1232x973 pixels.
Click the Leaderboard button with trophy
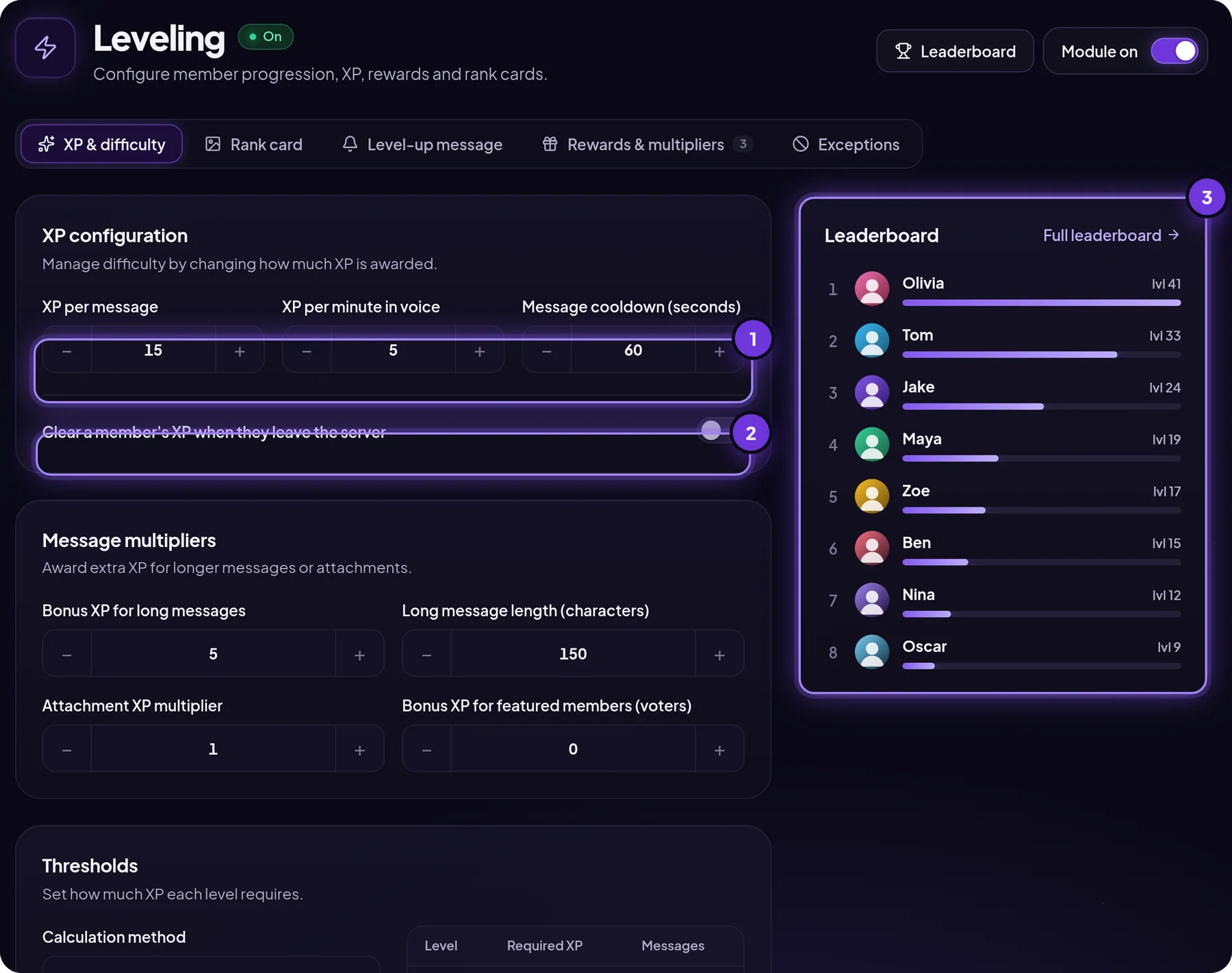[x=955, y=51]
